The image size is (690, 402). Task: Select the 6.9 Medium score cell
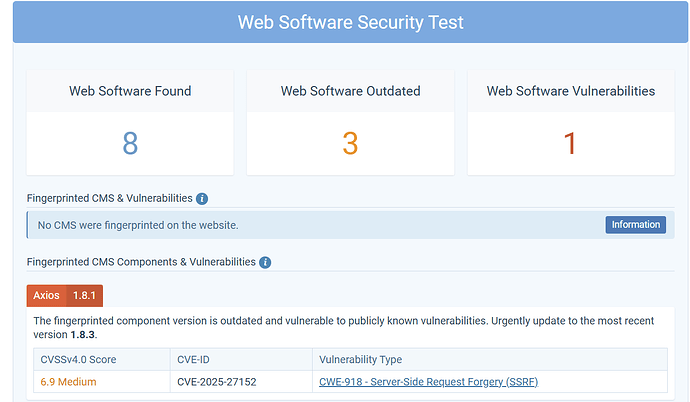pos(68,381)
